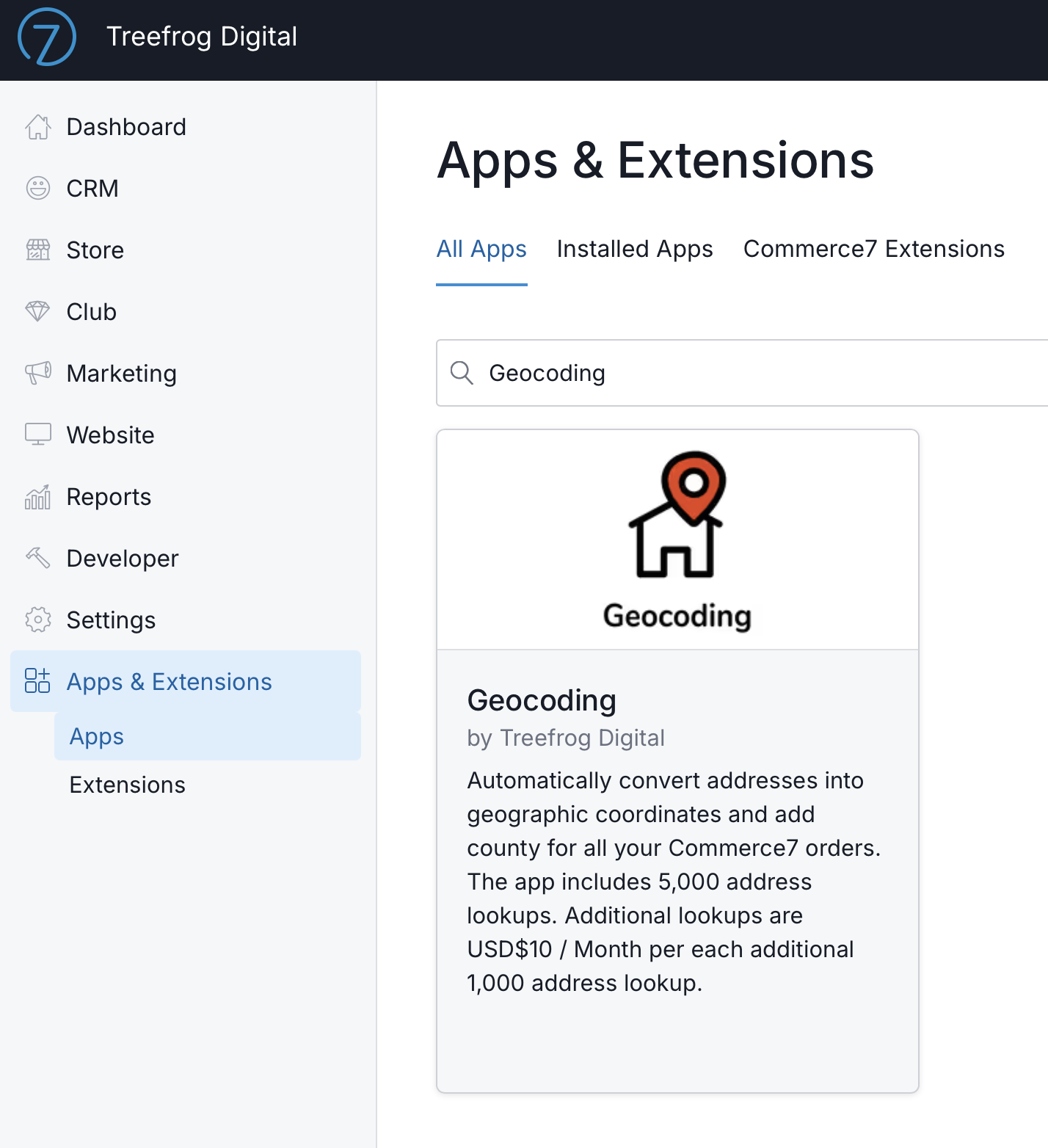The width and height of the screenshot is (1048, 1148).
Task: Go to the Store section
Action: (x=186, y=250)
